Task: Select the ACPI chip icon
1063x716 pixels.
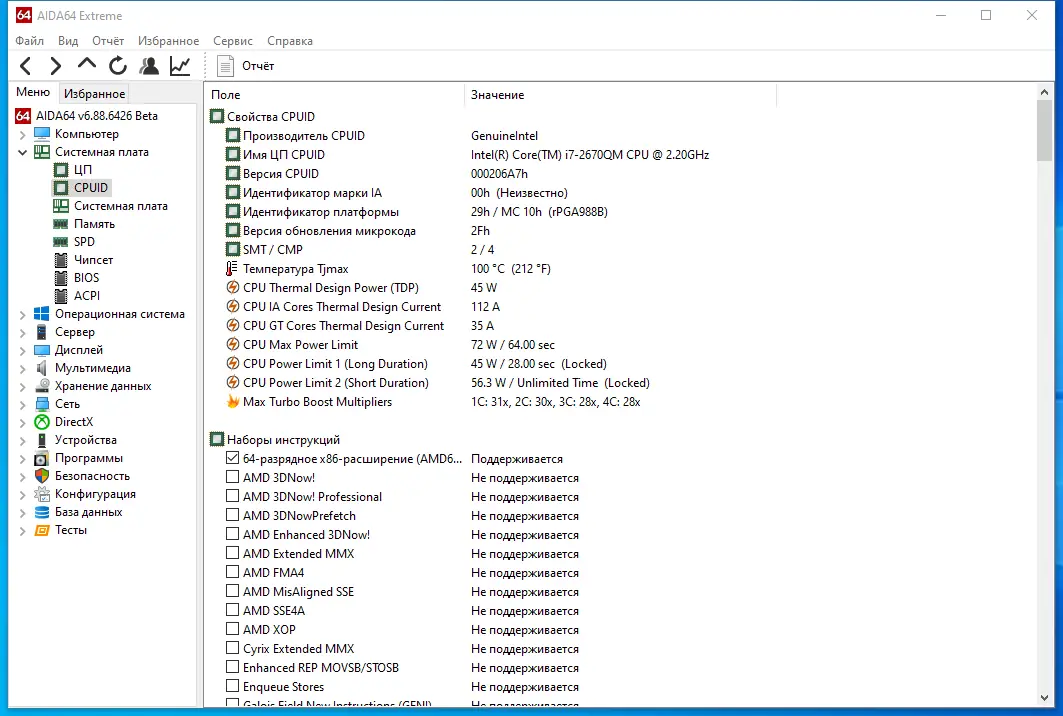Action: tap(61, 296)
